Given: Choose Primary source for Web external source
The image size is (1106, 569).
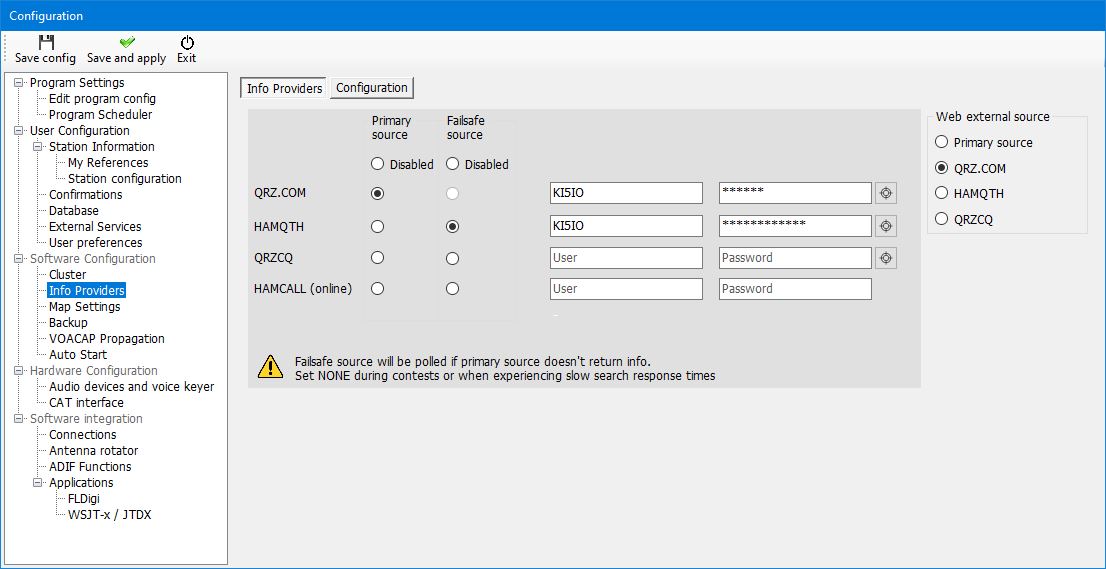Looking at the screenshot, I should [941, 142].
